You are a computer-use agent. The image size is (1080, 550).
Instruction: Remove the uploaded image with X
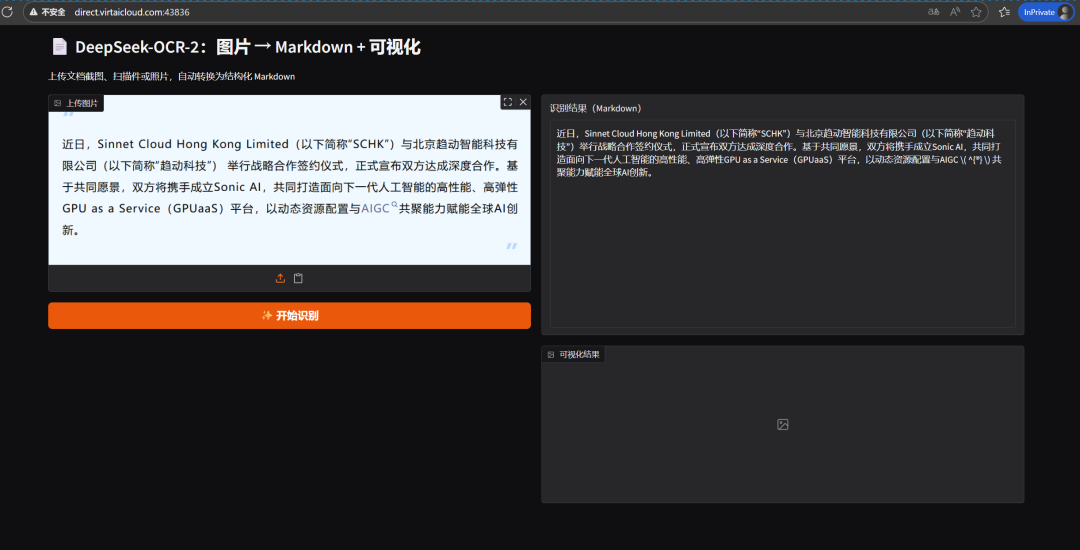coord(523,102)
